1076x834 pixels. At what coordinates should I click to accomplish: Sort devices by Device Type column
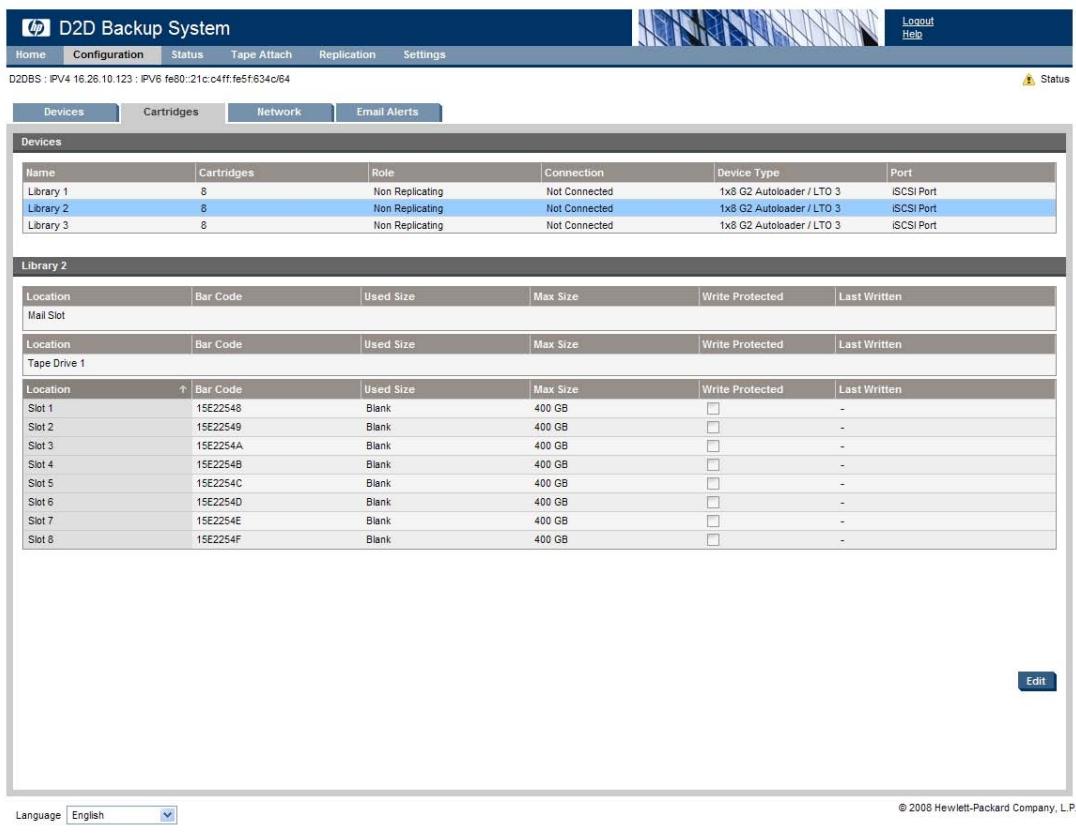click(800, 173)
